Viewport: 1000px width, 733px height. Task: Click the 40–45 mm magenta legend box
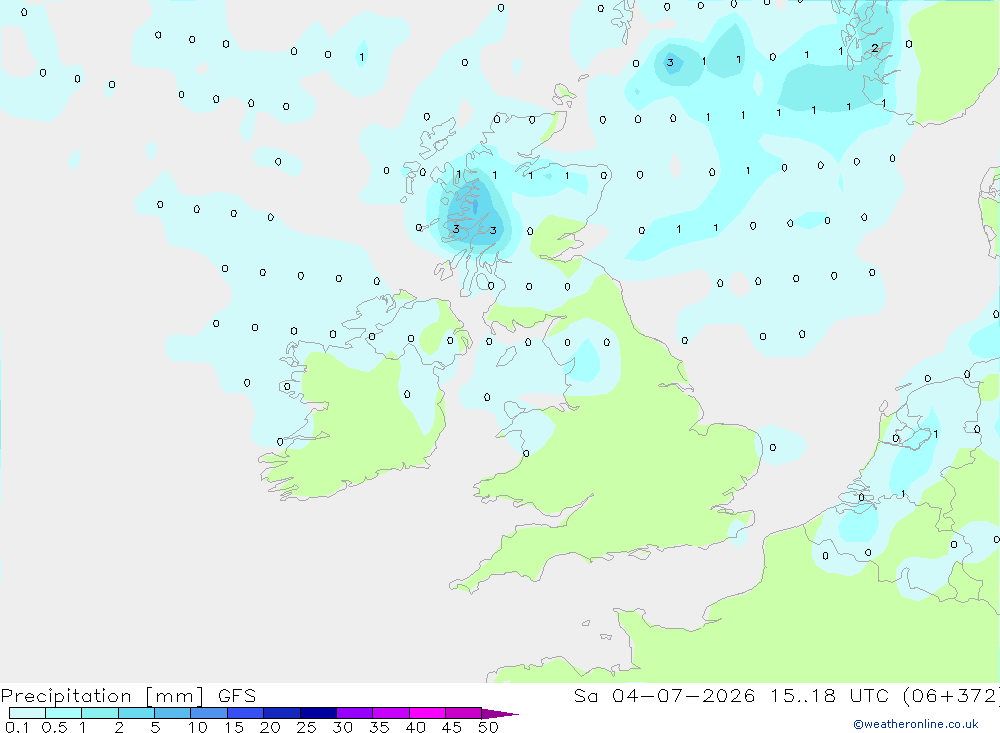[427, 713]
